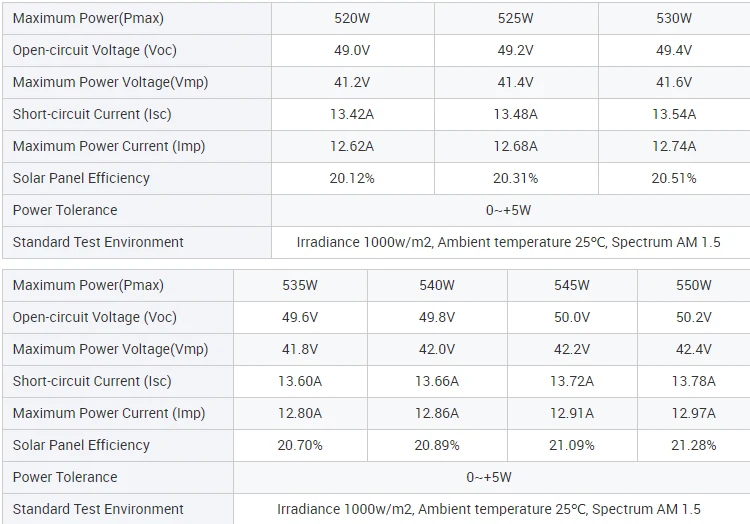Select the 49.0V open-circuit voltage cell
The height and width of the screenshot is (524, 750).
(352, 50)
